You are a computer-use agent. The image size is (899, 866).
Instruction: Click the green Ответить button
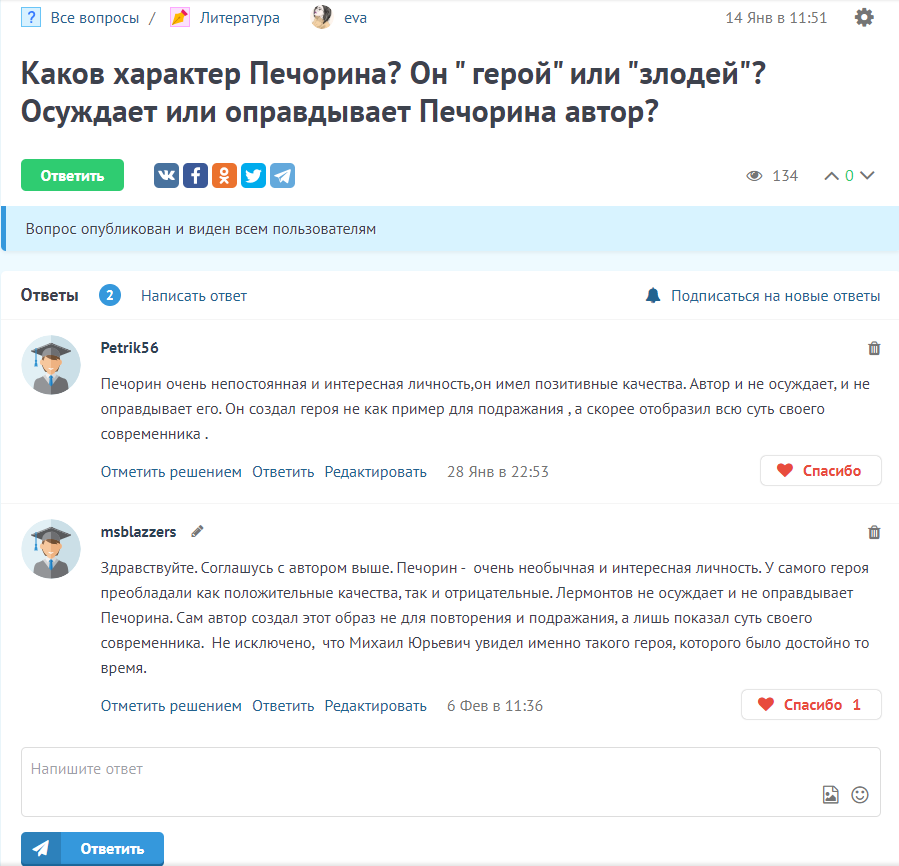72,175
